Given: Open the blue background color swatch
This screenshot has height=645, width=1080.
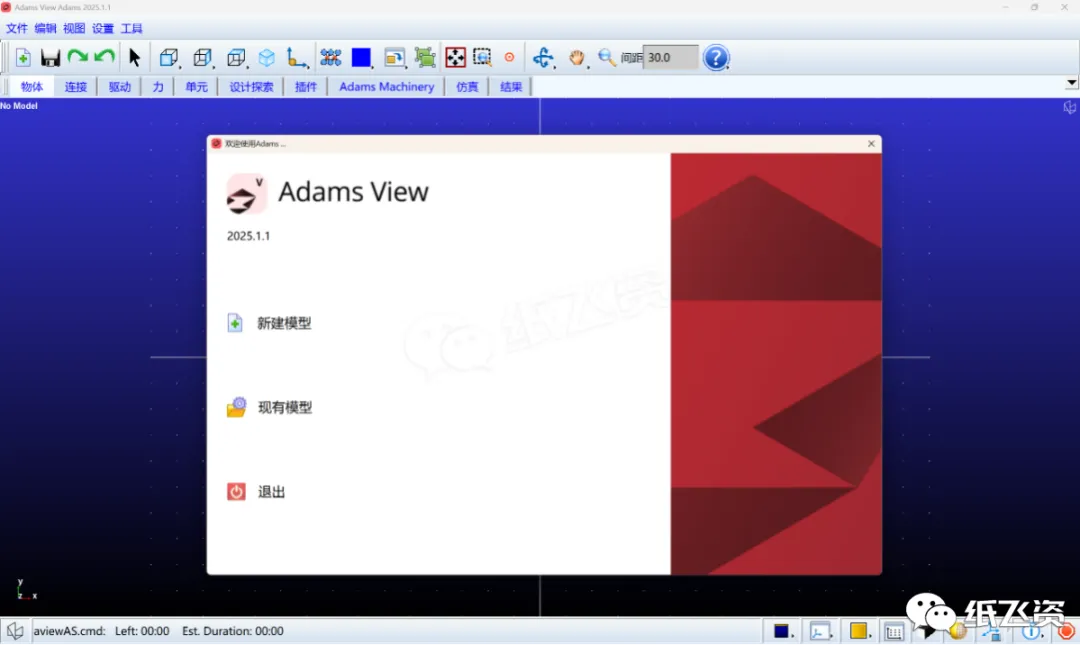Looking at the screenshot, I should pyautogui.click(x=362, y=58).
